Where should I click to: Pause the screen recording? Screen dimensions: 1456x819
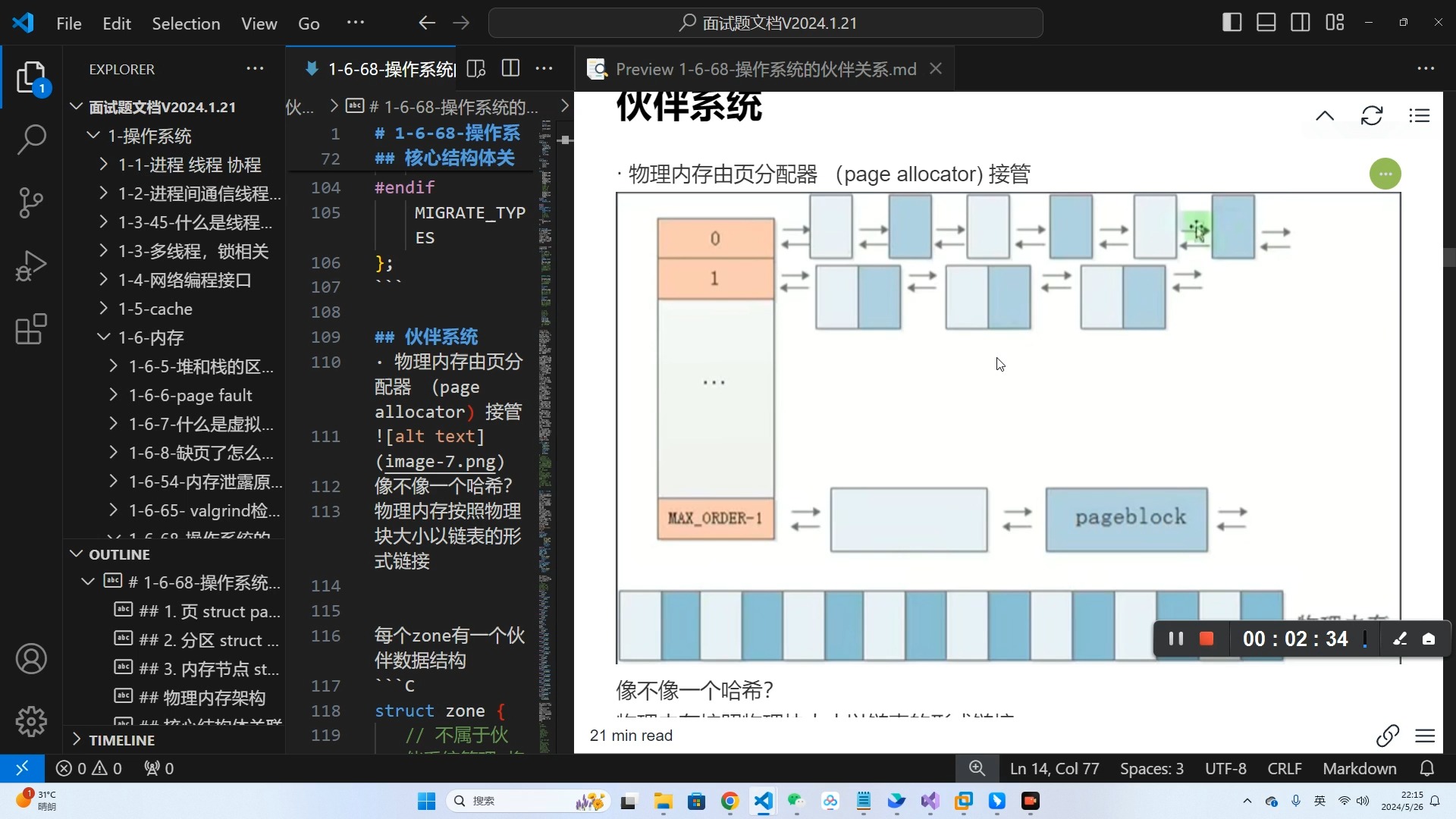pos(1175,639)
